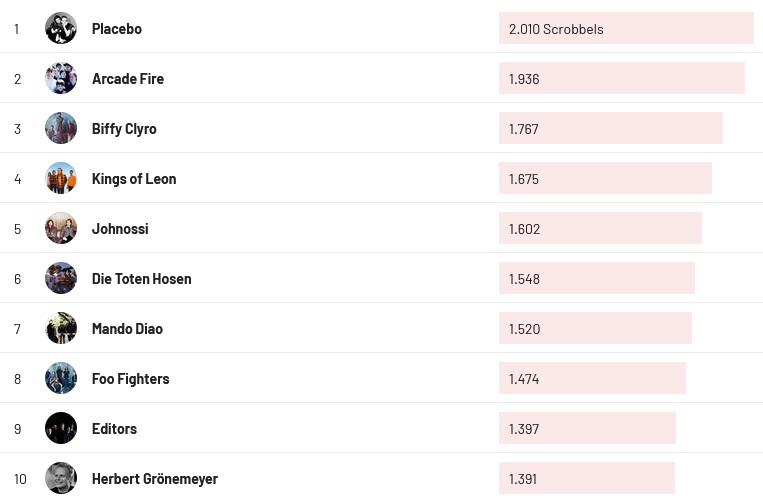Image resolution: width=763 pixels, height=500 pixels.
Task: Click the Biffy Clyro artist name
Action: click(x=124, y=129)
